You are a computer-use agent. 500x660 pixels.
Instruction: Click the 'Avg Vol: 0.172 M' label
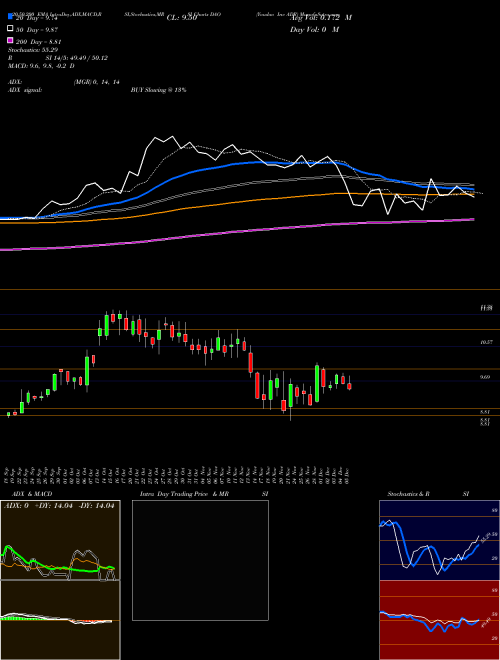pos(321,18)
